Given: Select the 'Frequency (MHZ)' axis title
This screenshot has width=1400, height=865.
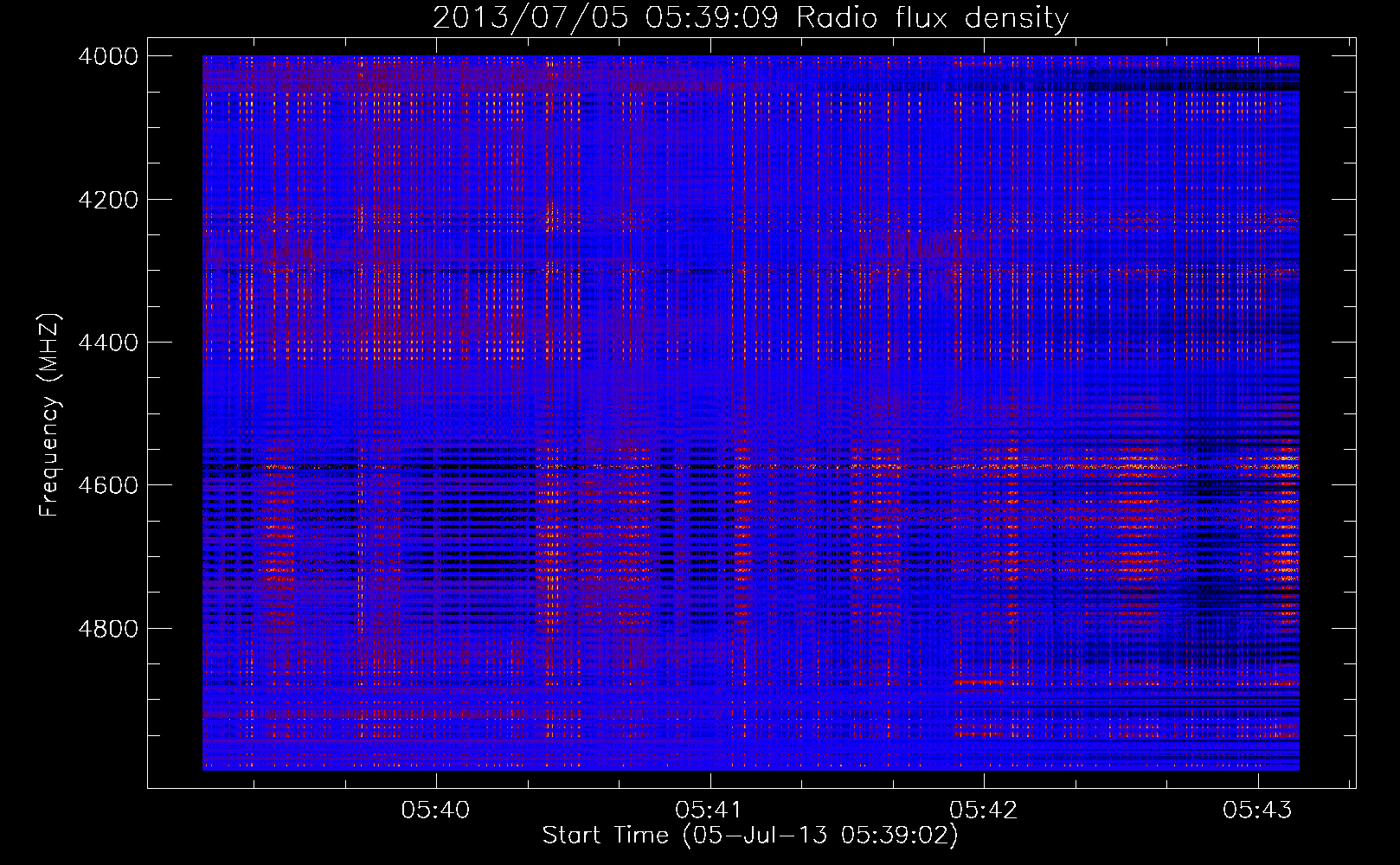Looking at the screenshot, I should point(50,415).
